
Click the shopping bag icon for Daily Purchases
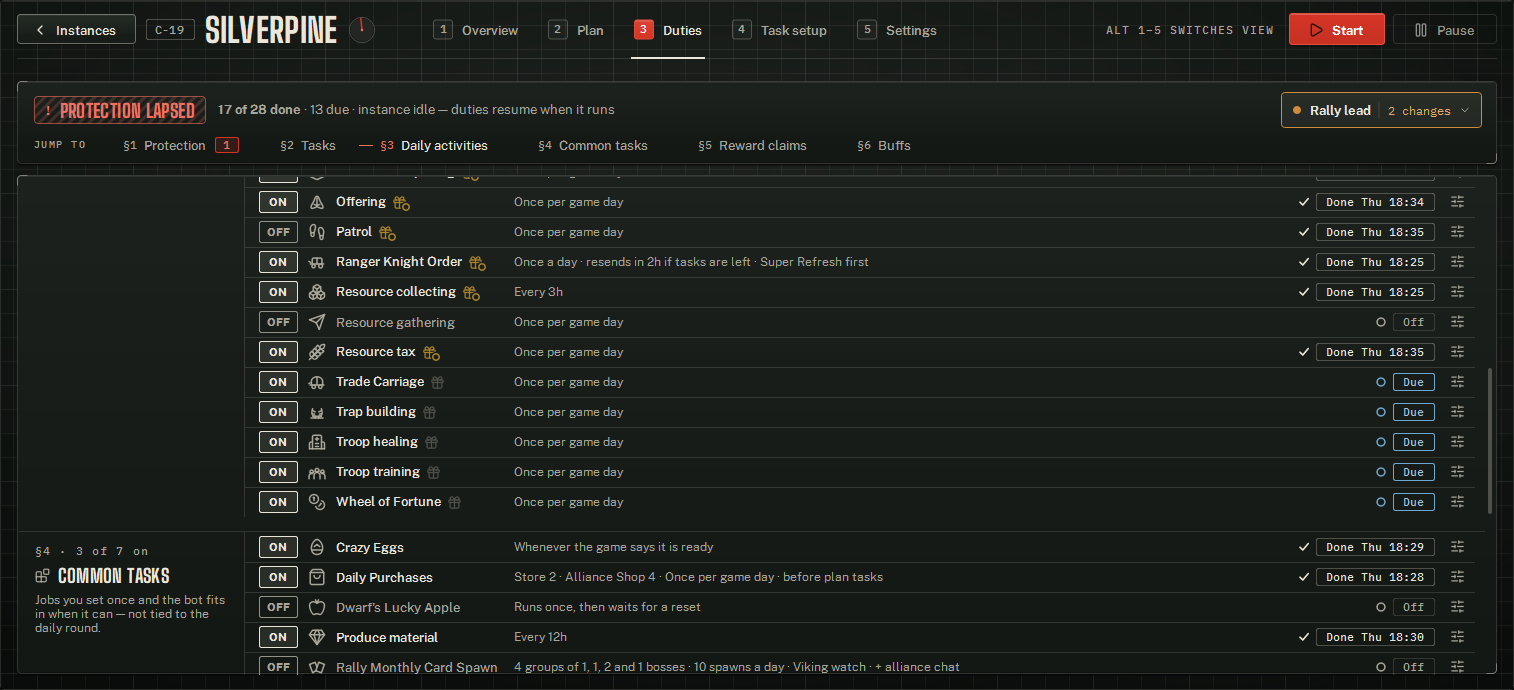tap(317, 577)
